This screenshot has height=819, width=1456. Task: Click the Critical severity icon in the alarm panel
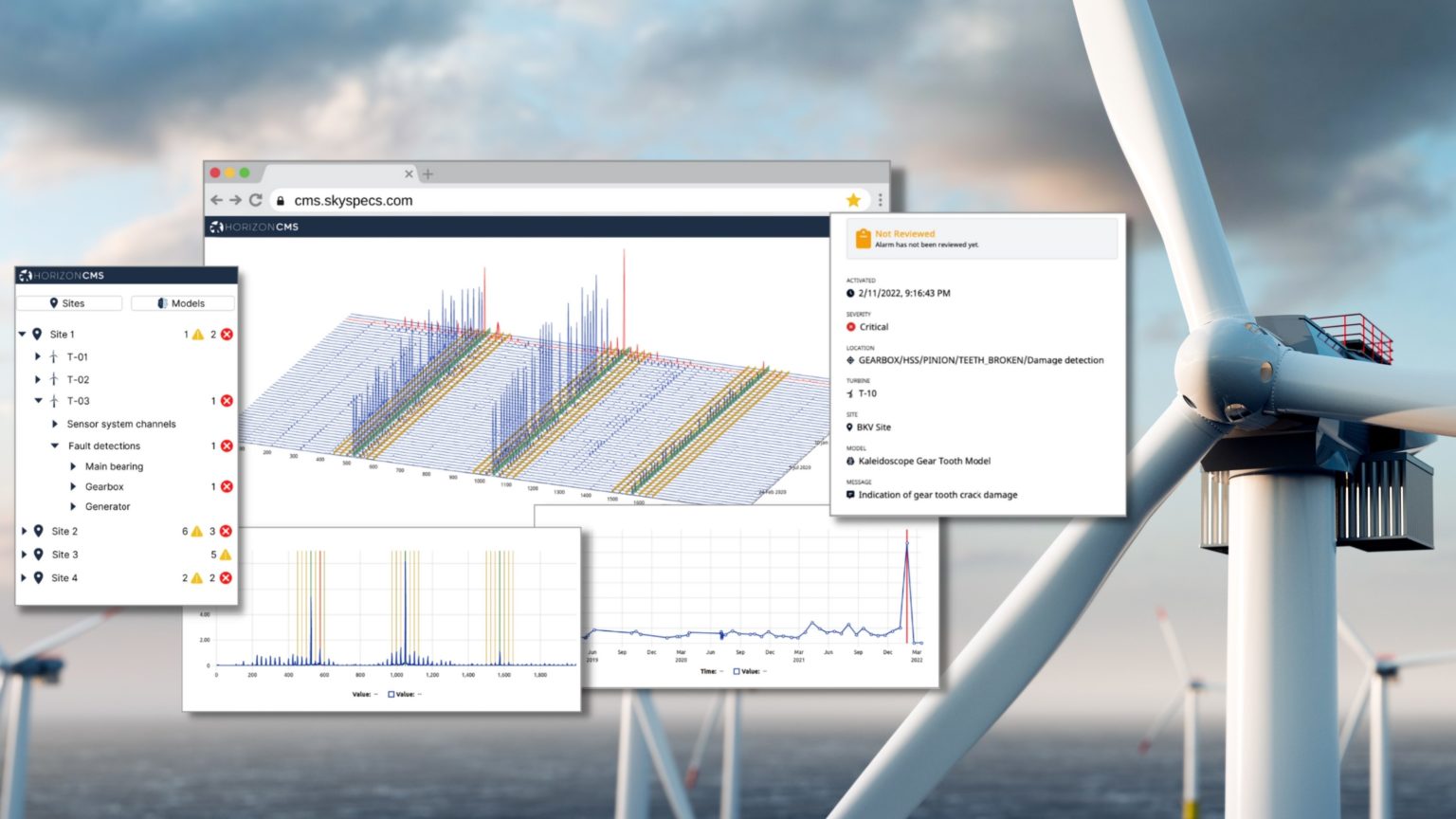(x=850, y=326)
